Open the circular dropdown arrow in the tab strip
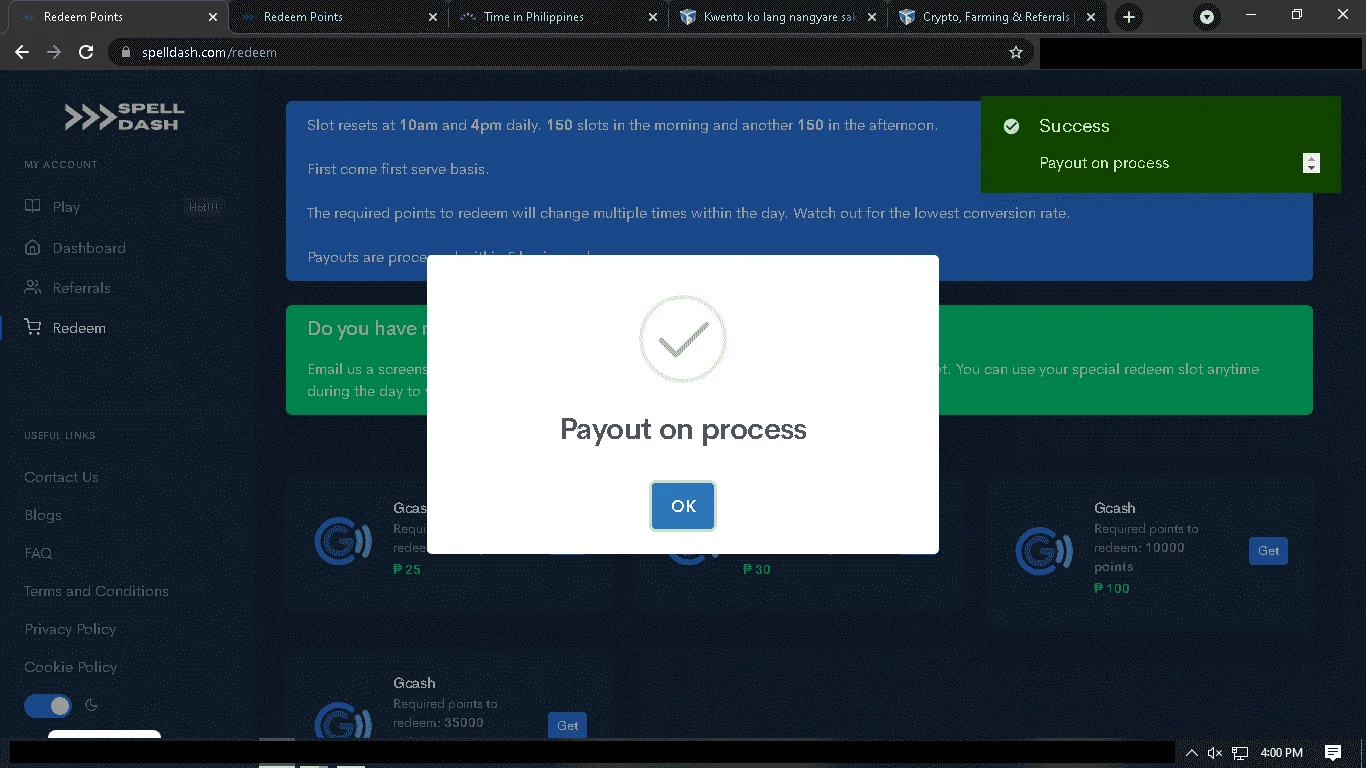Screen dimensions: 1366x768 coord(1207,17)
